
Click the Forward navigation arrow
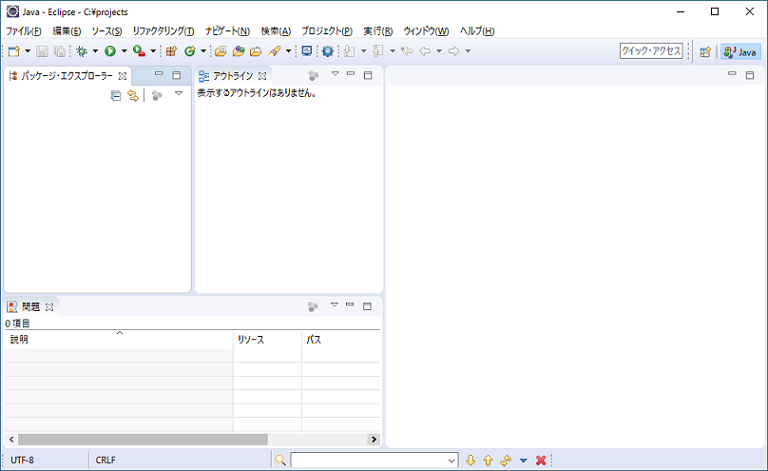pyautogui.click(x=454, y=51)
